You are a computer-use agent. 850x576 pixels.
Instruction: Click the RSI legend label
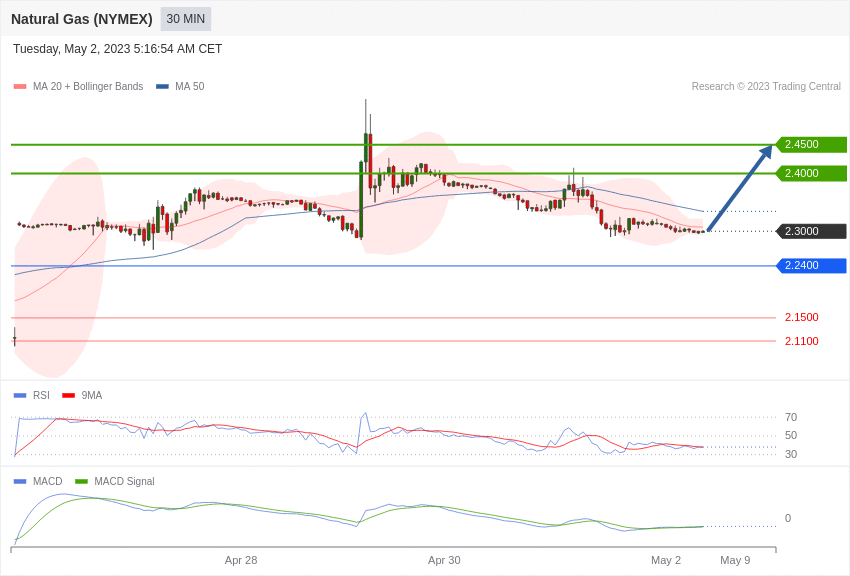(x=41, y=396)
